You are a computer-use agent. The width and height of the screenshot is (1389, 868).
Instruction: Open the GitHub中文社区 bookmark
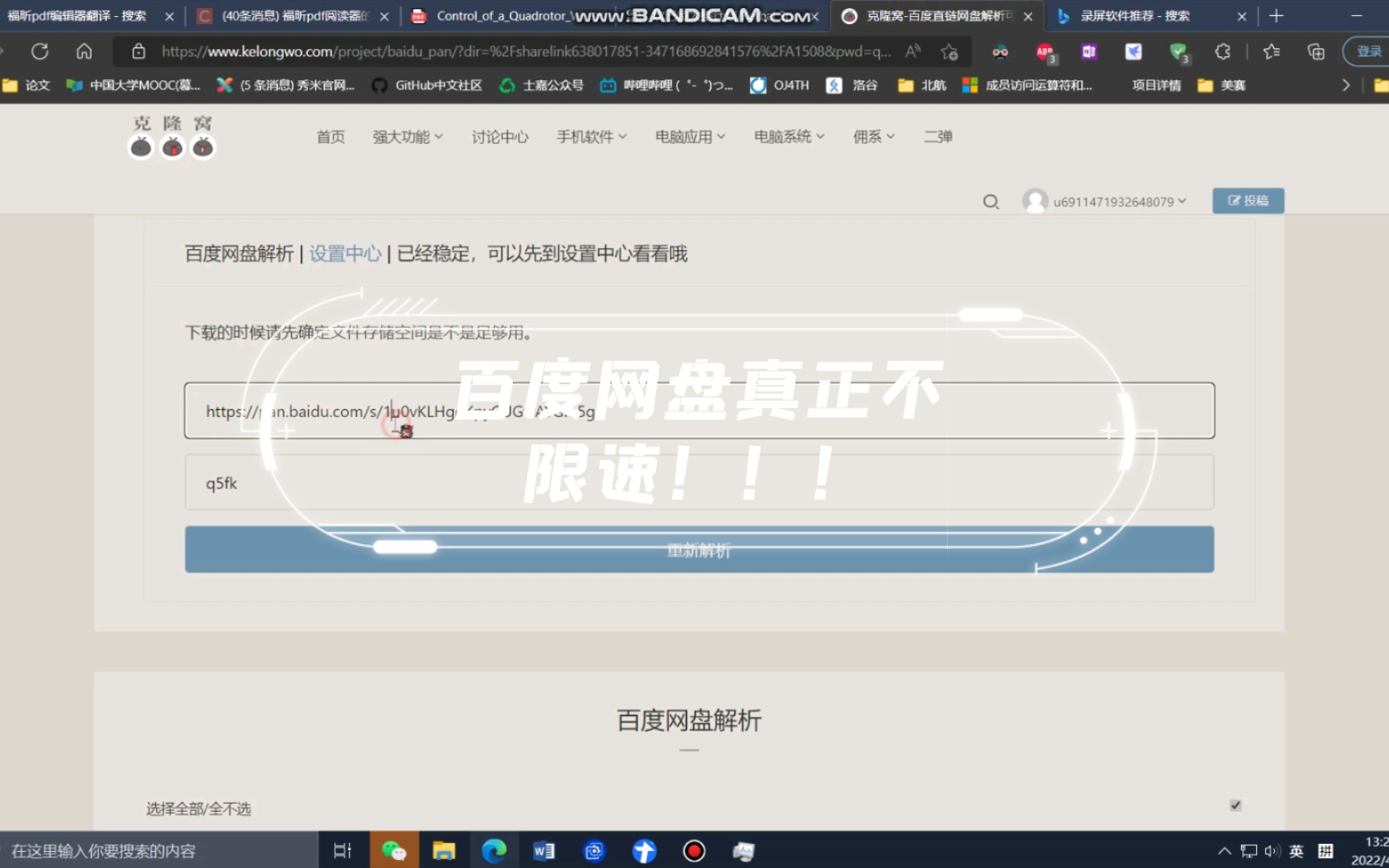tap(427, 85)
